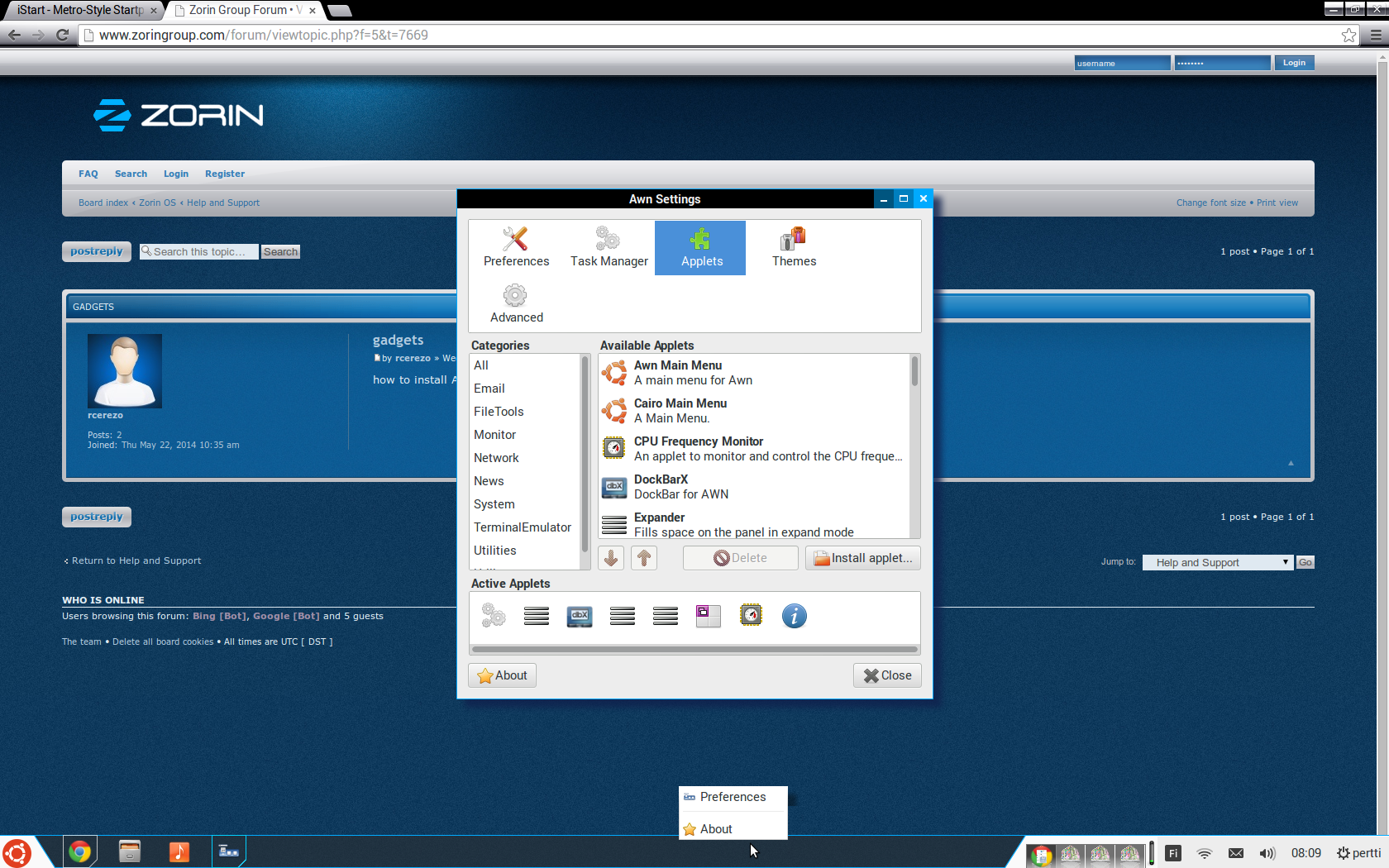Choose Preferences from the context menu

pyautogui.click(x=733, y=797)
